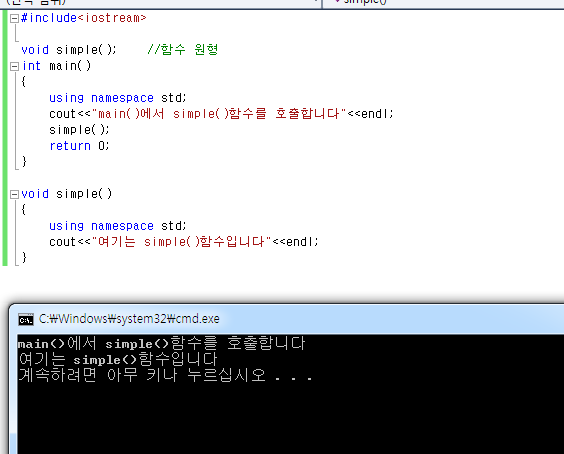Viewport: 564px width, 454px height.
Task: Collapse the int main() function block
Action: (14, 66)
